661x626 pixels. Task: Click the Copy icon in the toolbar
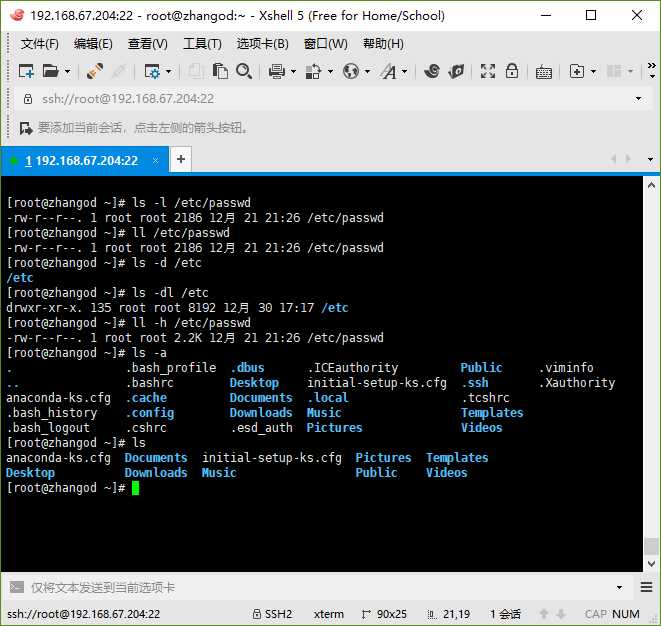click(195, 71)
